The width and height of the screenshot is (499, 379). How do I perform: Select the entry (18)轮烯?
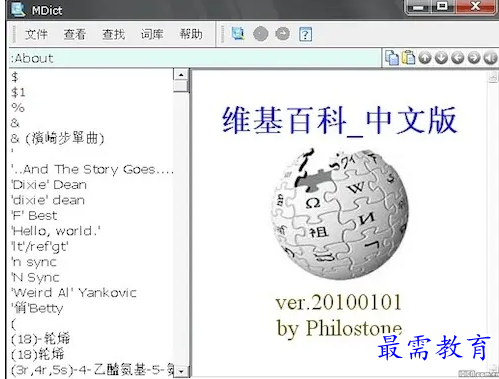(37, 354)
